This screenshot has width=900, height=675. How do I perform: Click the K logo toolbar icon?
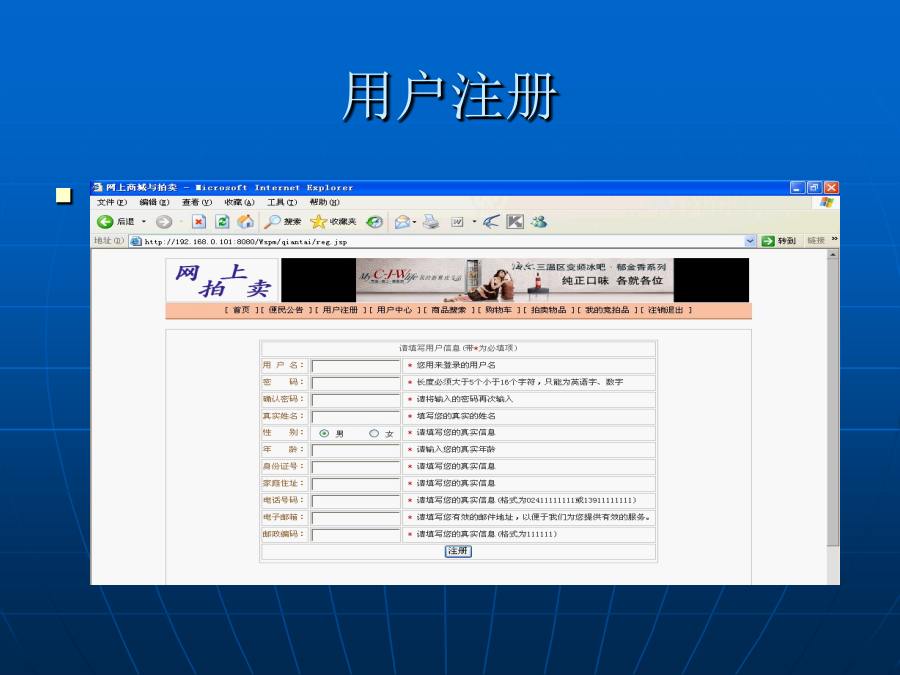[515, 222]
